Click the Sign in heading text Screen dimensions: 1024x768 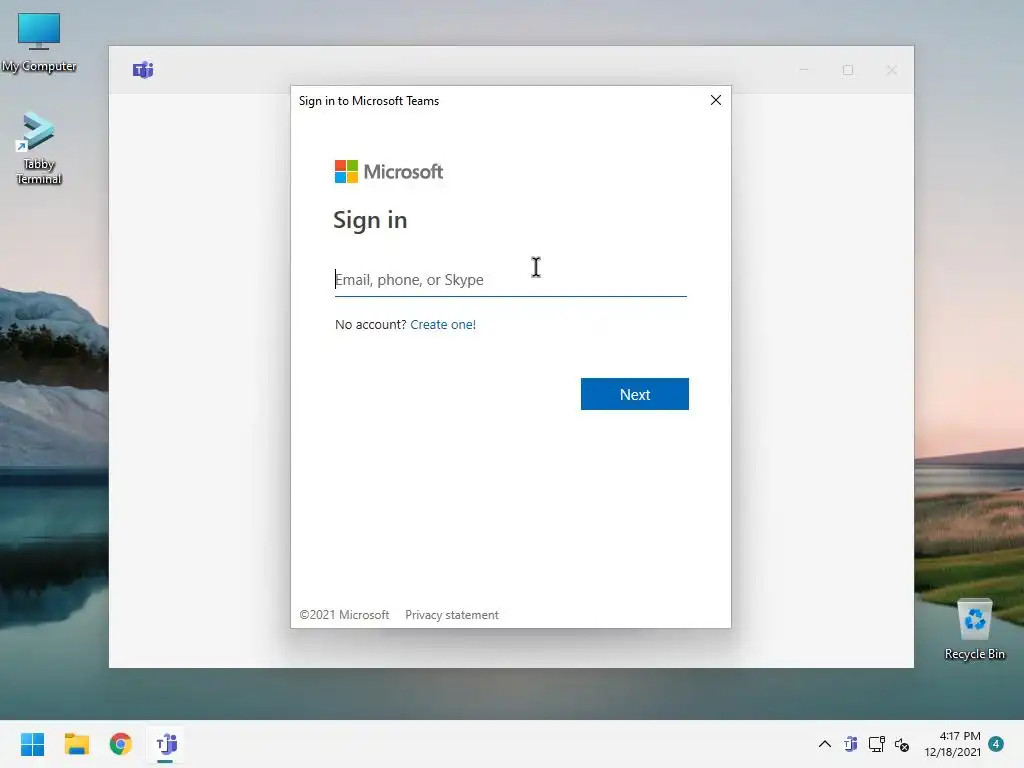[370, 220]
